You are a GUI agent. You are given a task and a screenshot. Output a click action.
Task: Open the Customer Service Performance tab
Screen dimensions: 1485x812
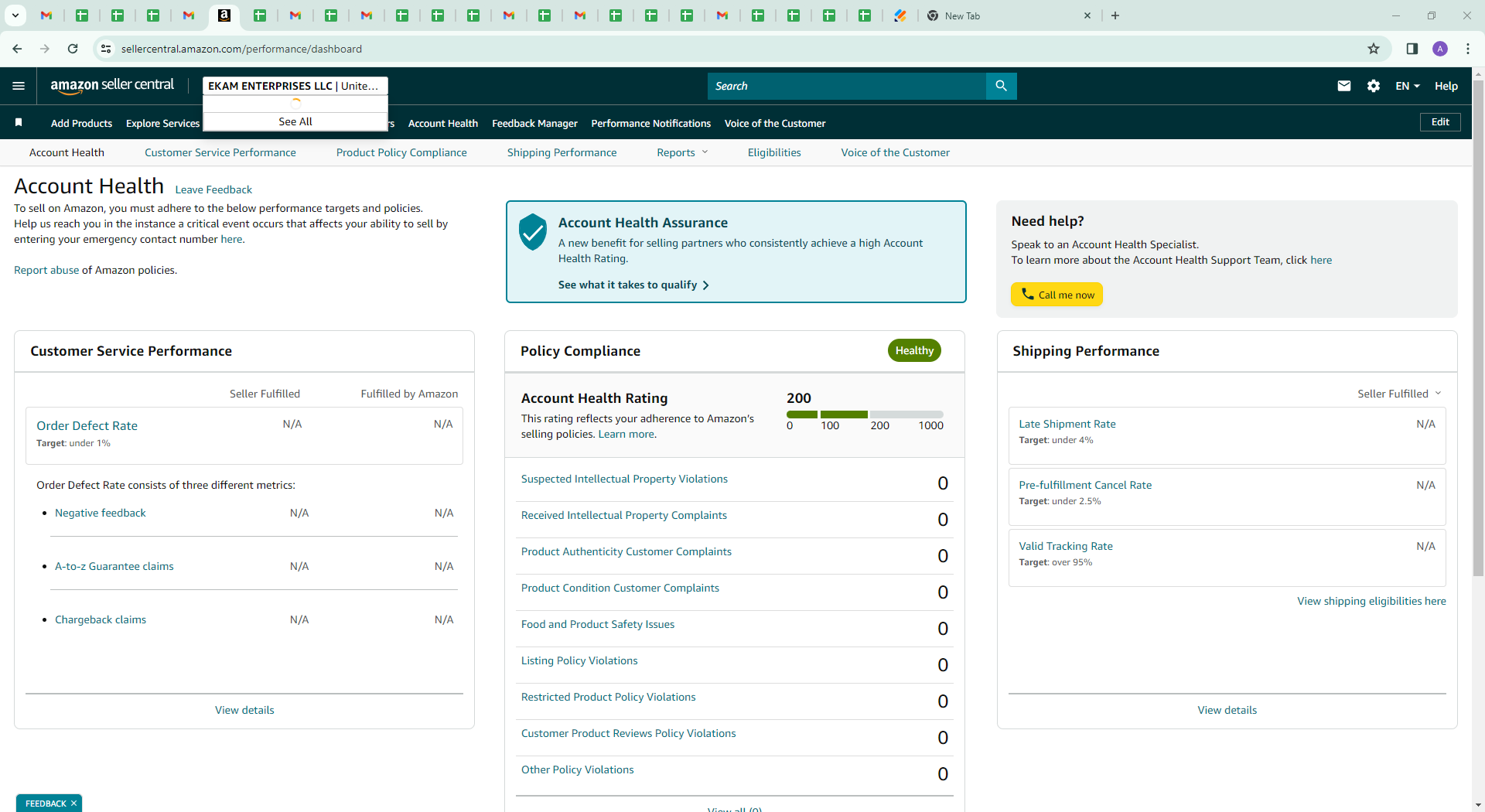220,152
